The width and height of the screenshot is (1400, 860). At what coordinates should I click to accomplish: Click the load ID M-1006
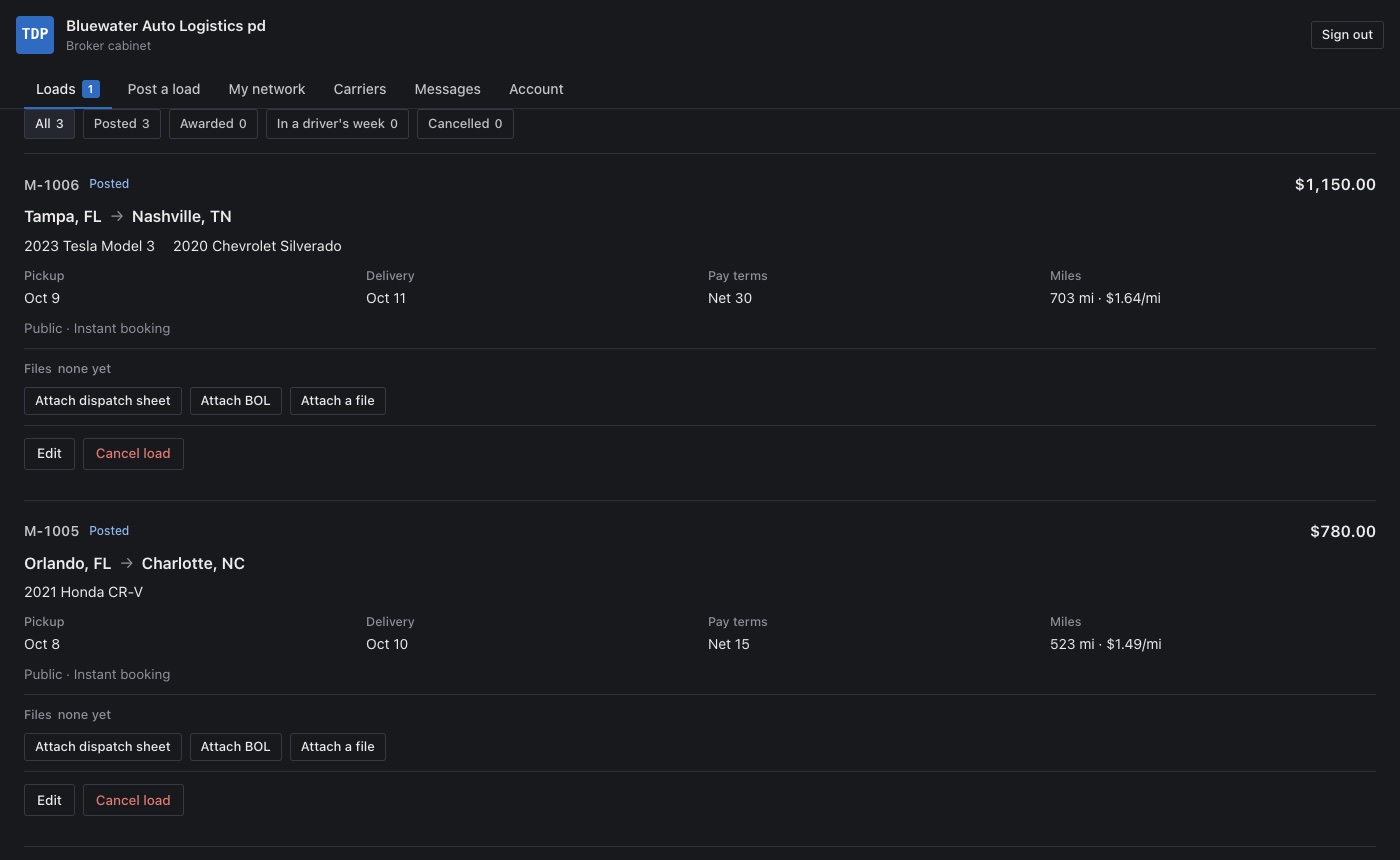tap(51, 185)
